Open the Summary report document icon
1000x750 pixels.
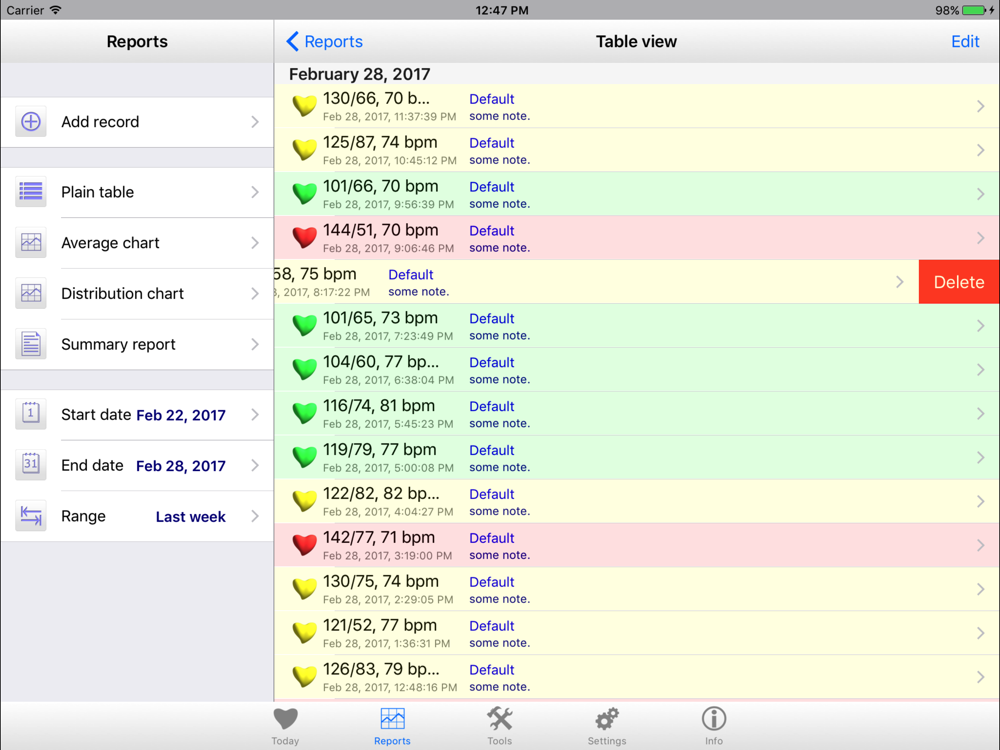31,344
